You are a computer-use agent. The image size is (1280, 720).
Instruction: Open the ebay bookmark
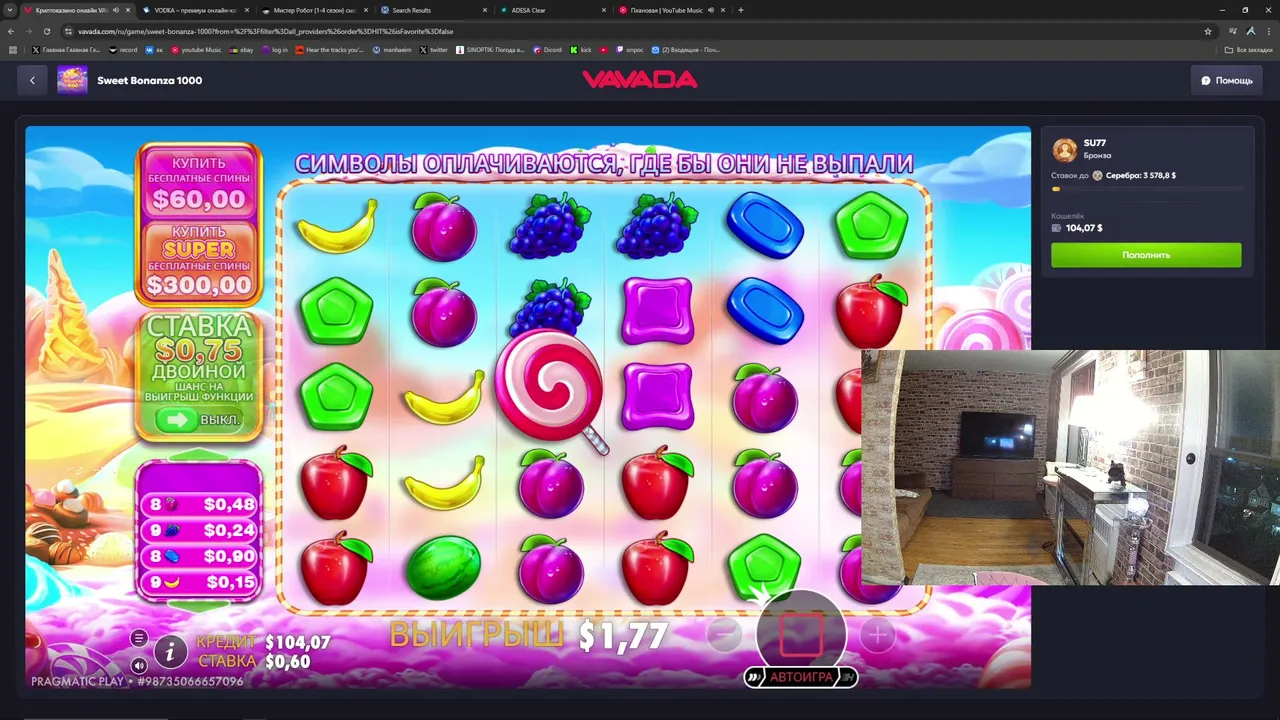[x=241, y=50]
